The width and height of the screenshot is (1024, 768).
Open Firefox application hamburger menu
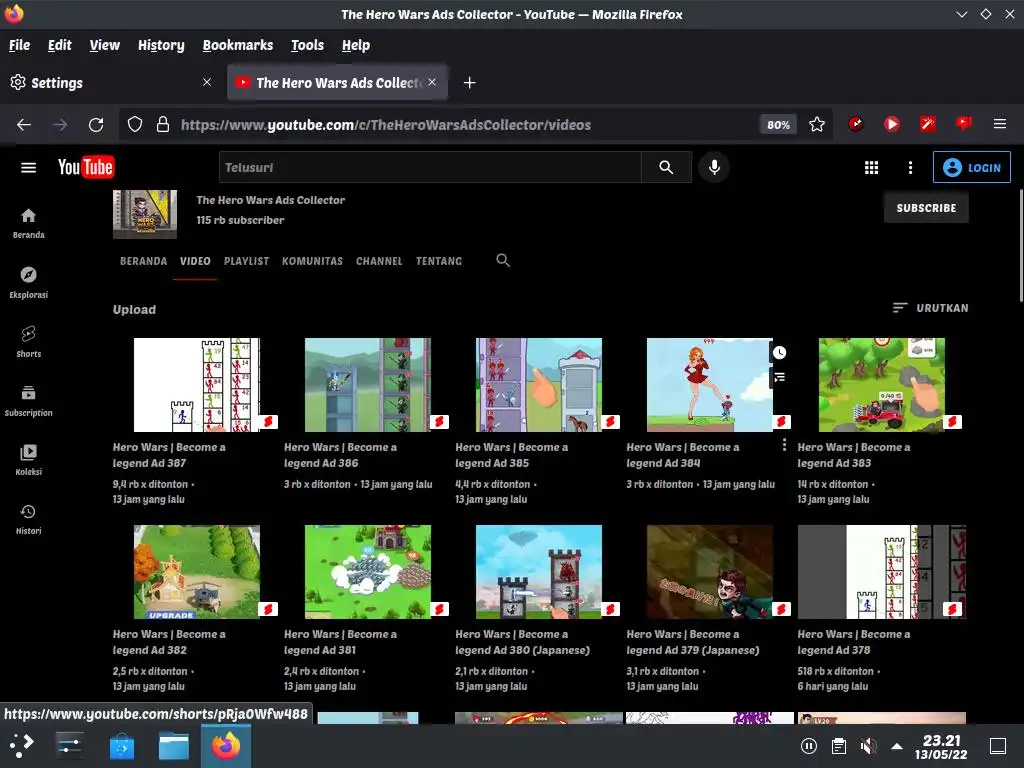1000,124
